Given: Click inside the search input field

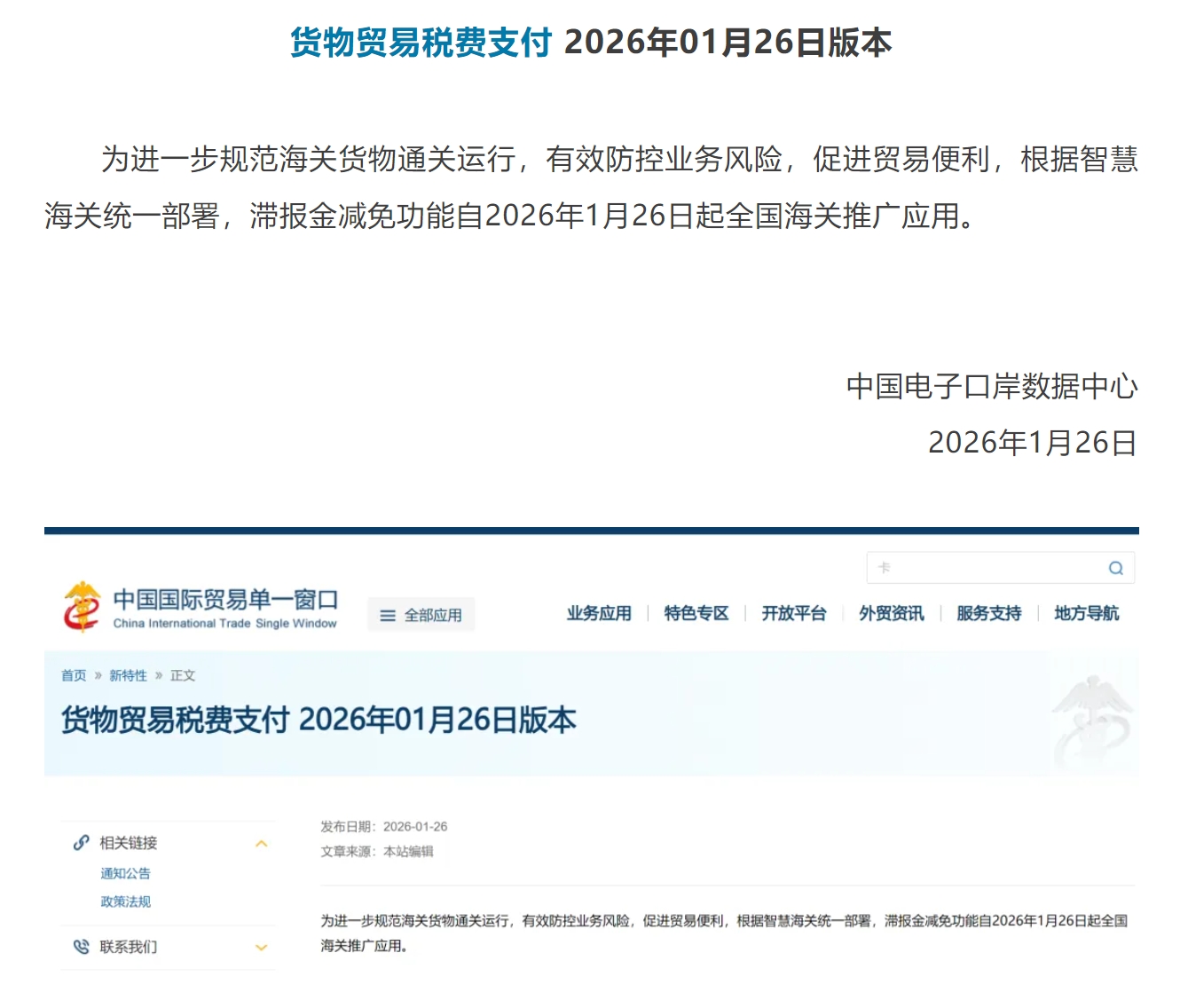Looking at the screenshot, I should click(x=976, y=568).
